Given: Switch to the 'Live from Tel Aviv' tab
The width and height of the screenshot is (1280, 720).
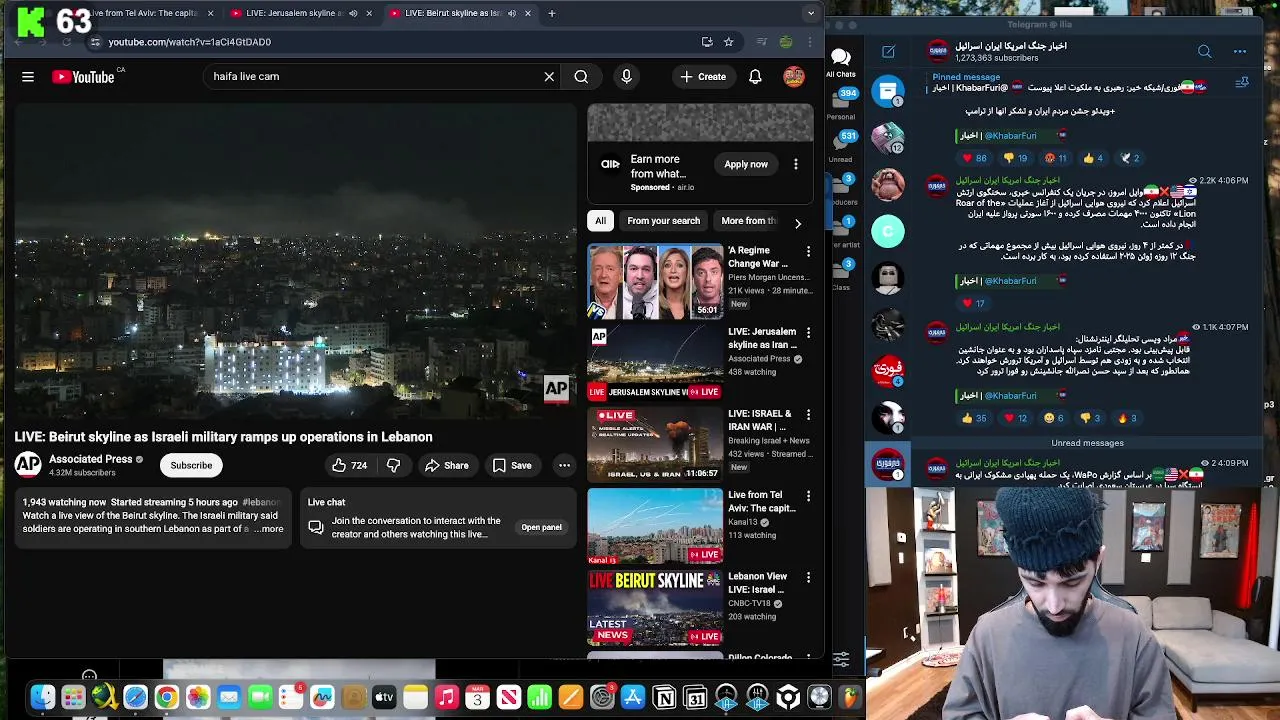Looking at the screenshot, I should click(x=147, y=13).
